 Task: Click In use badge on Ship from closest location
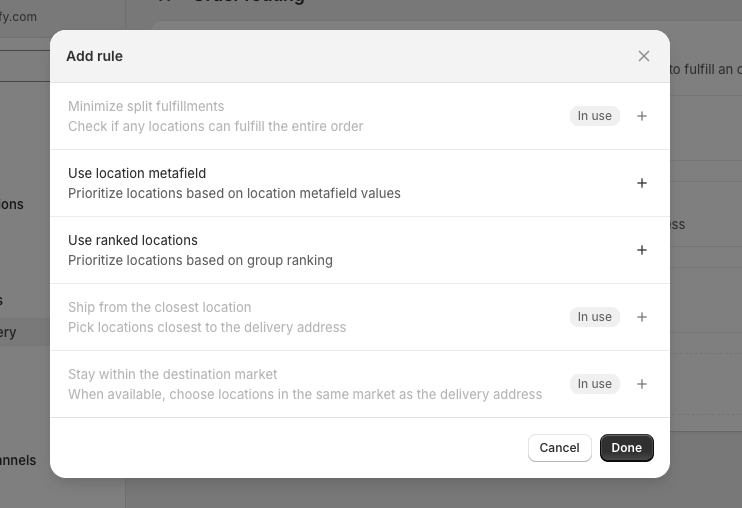click(594, 317)
